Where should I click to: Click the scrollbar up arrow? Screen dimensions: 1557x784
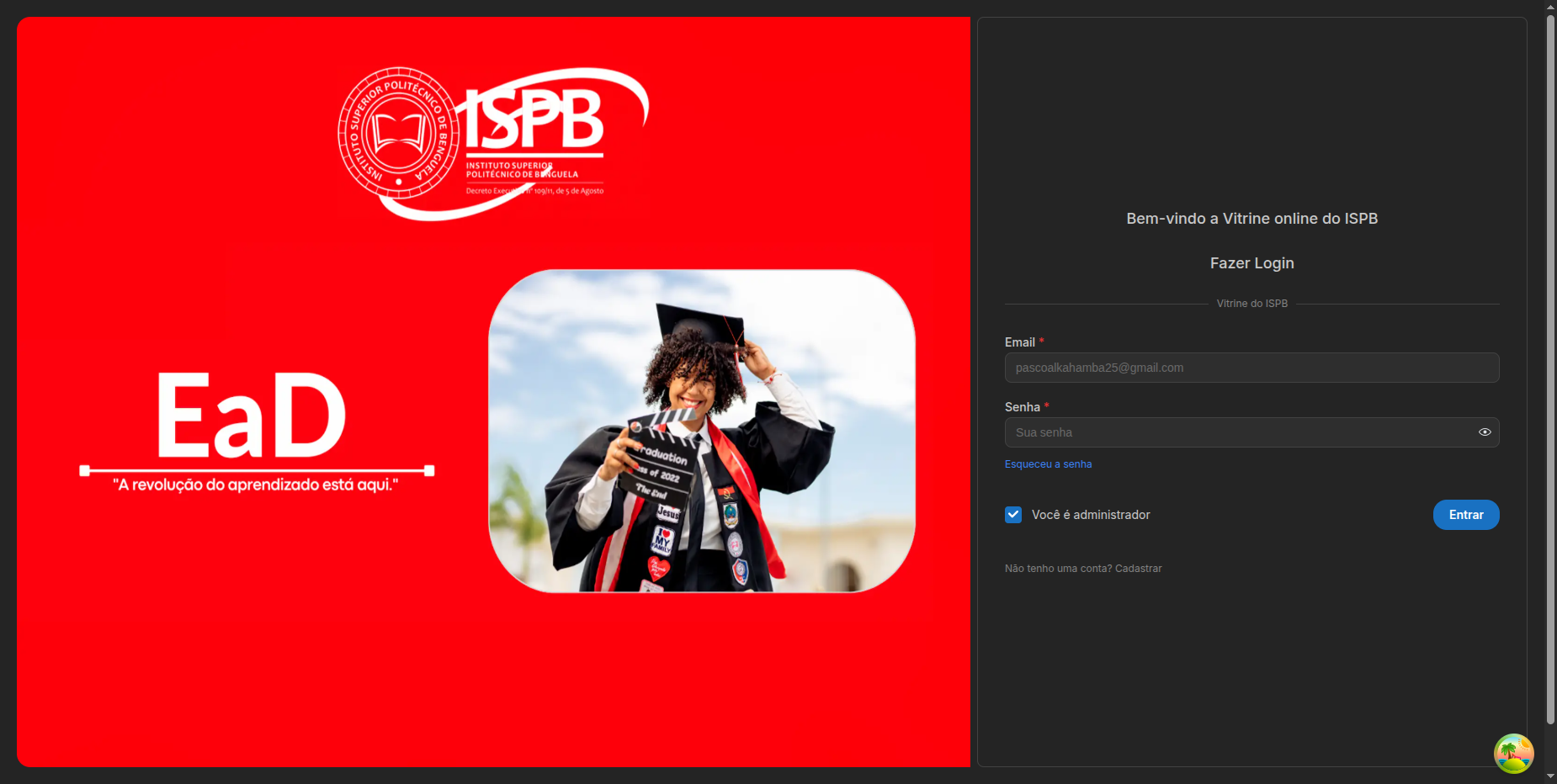point(1549,7)
